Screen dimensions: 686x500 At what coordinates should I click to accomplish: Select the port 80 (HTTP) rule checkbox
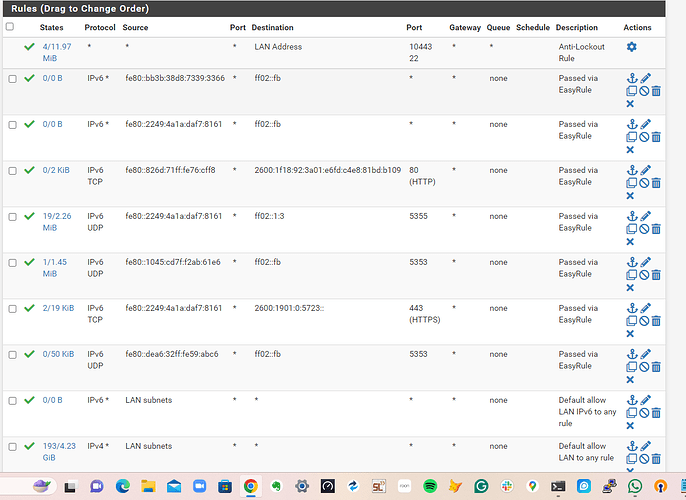pyautogui.click(x=13, y=171)
